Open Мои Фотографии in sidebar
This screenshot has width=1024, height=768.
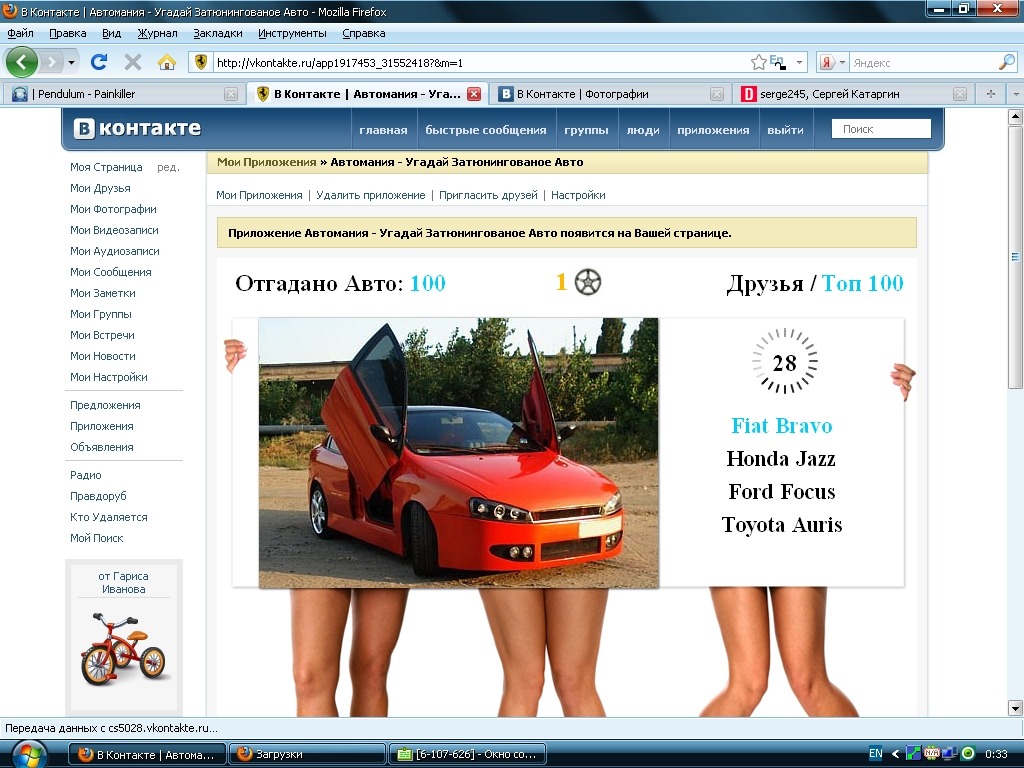(113, 209)
